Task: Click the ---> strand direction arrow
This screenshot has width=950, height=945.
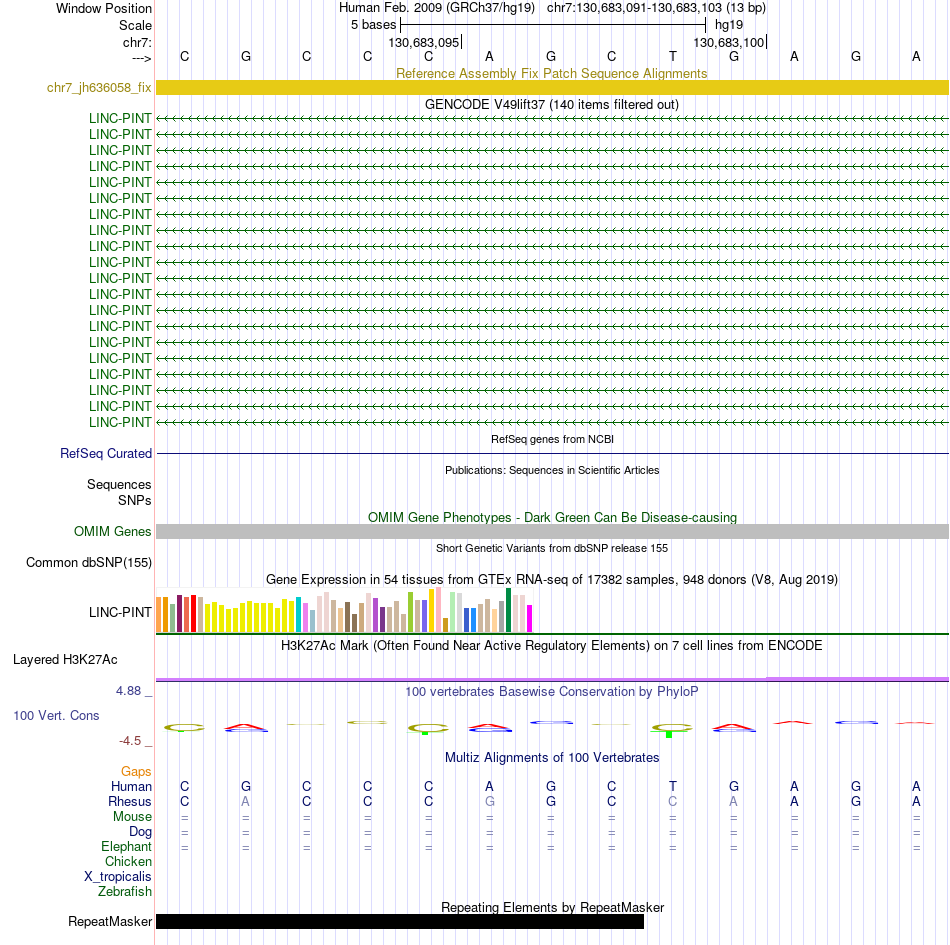Action: (x=142, y=58)
